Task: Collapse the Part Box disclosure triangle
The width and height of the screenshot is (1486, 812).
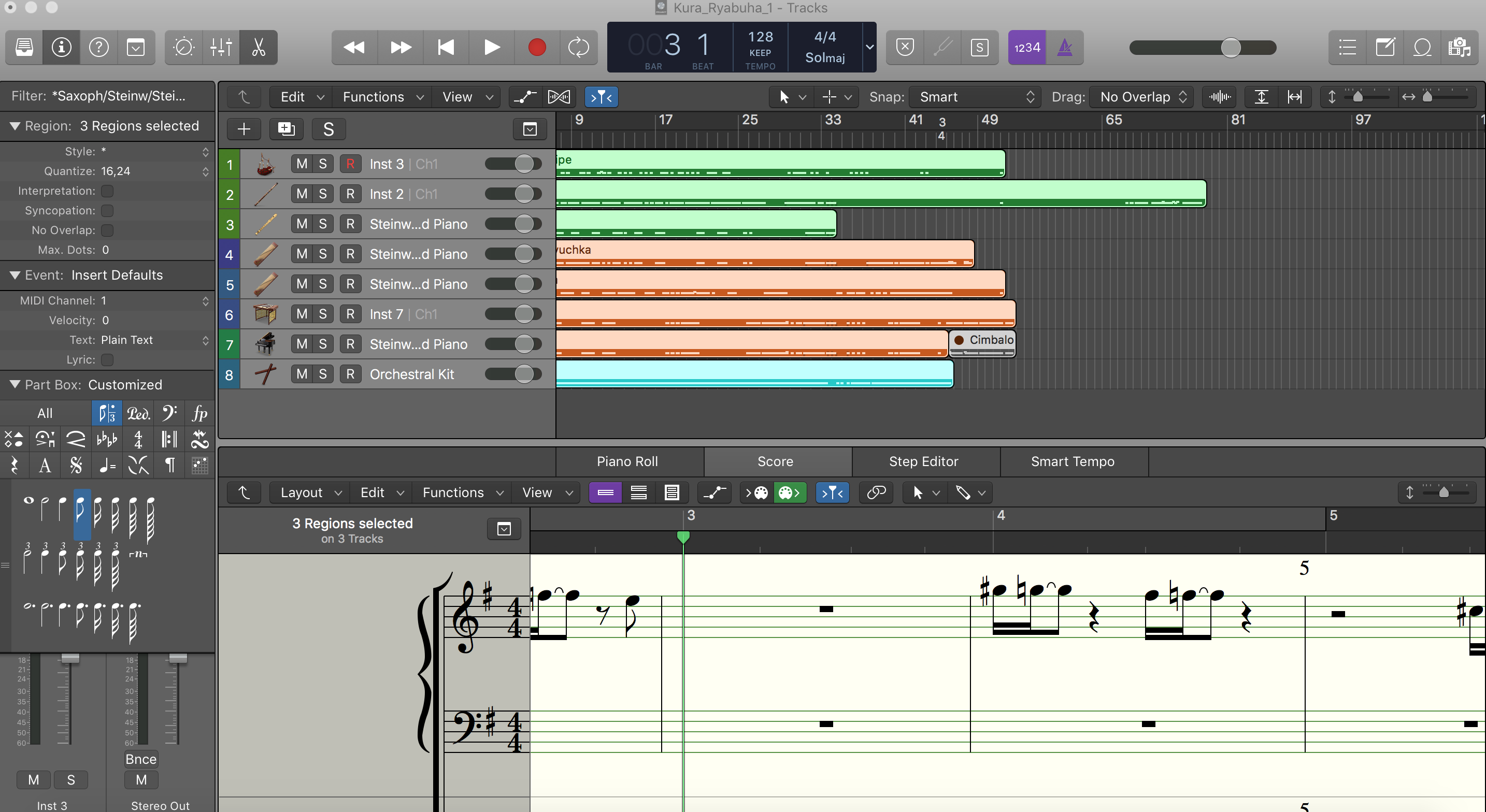Action: [15, 384]
